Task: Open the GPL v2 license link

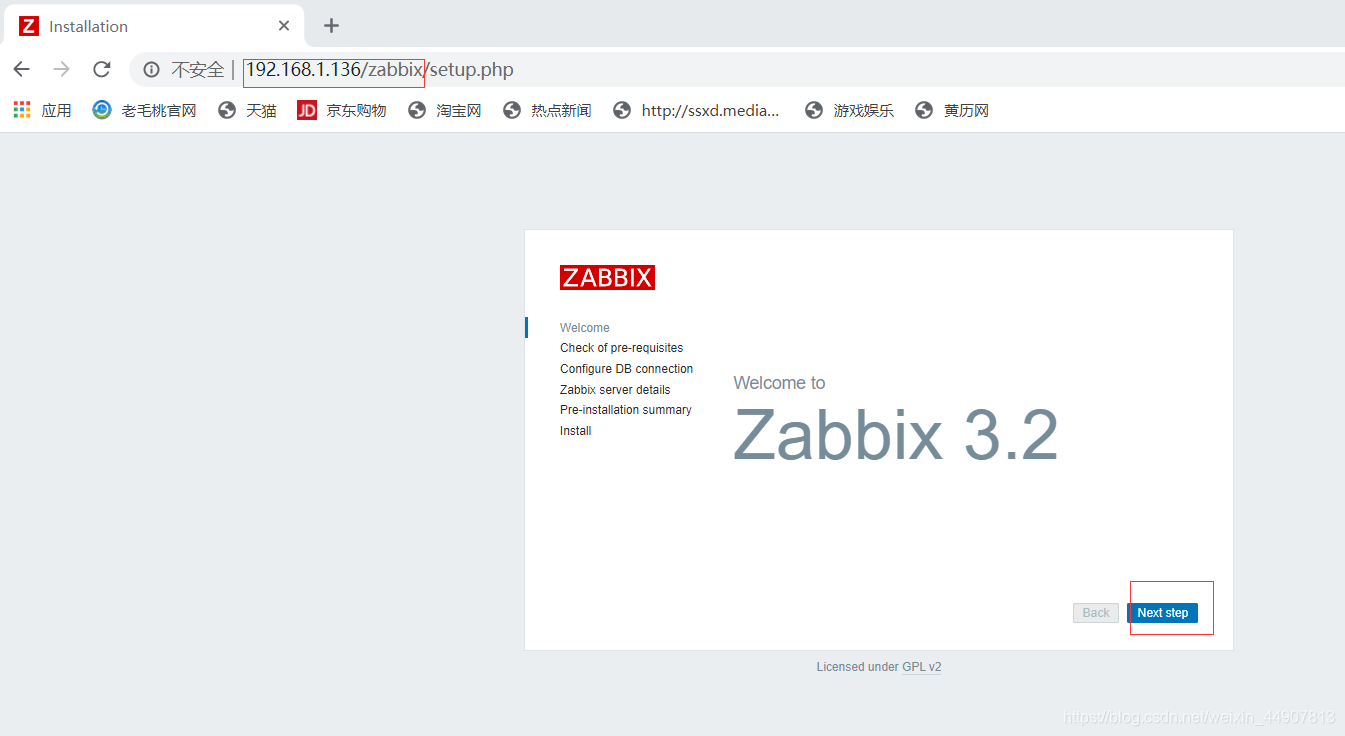Action: (921, 667)
